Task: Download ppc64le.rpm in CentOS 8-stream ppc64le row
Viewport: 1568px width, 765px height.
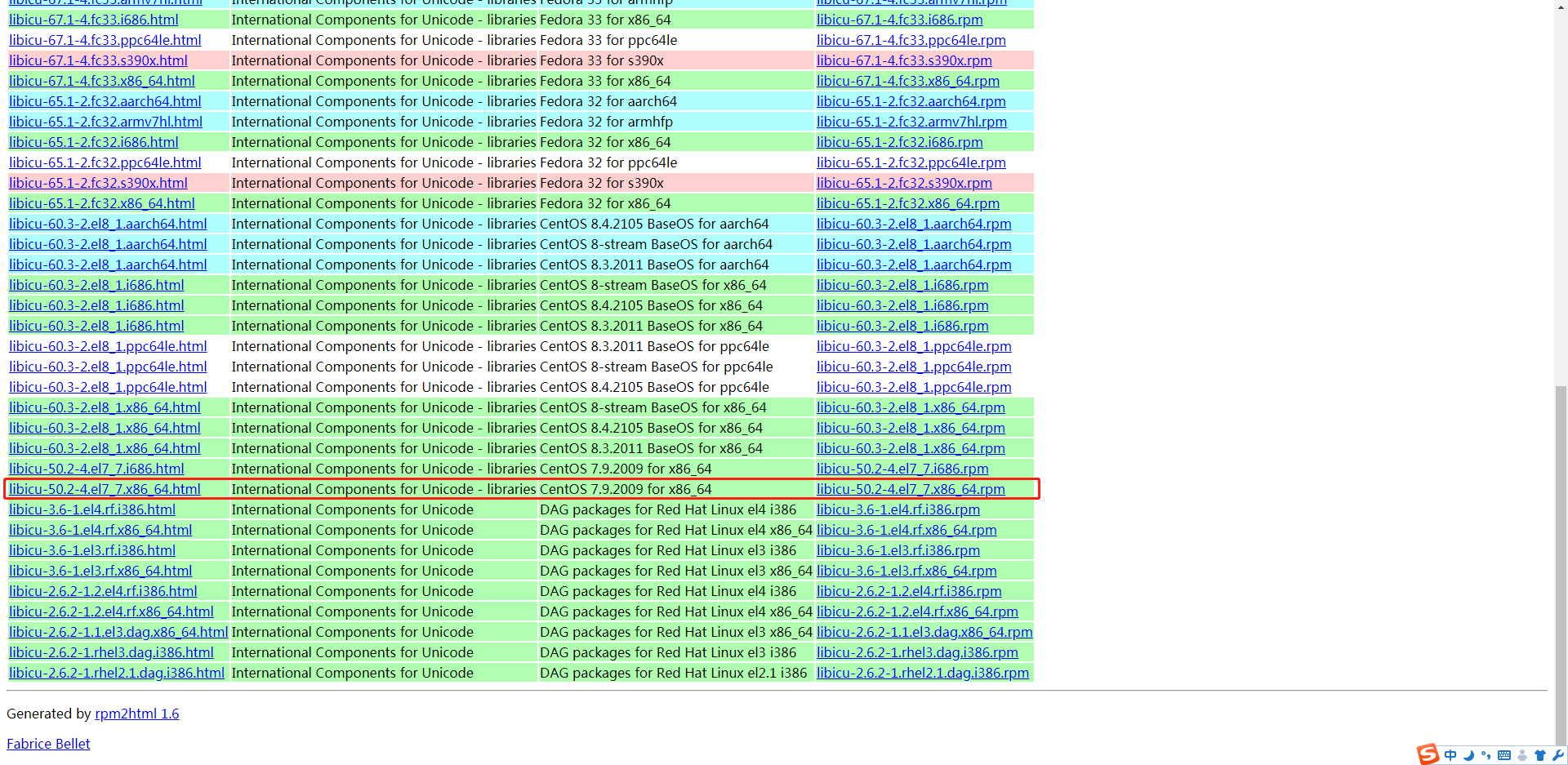Action: click(x=914, y=367)
